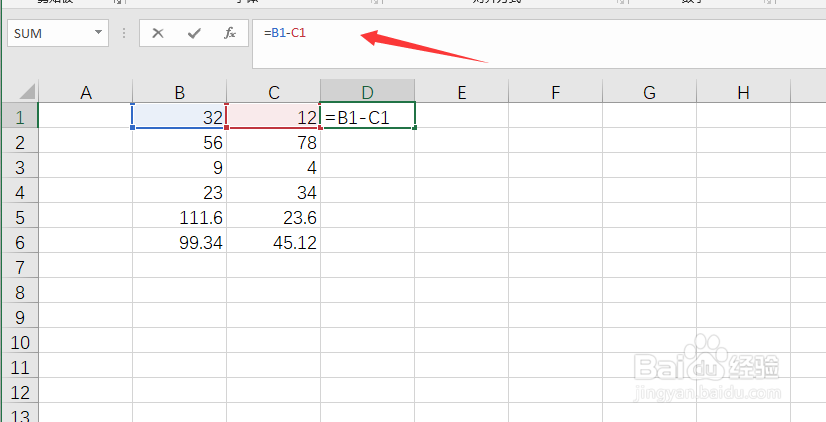This screenshot has width=826, height=422.
Task: Select column F header
Action: (x=555, y=92)
